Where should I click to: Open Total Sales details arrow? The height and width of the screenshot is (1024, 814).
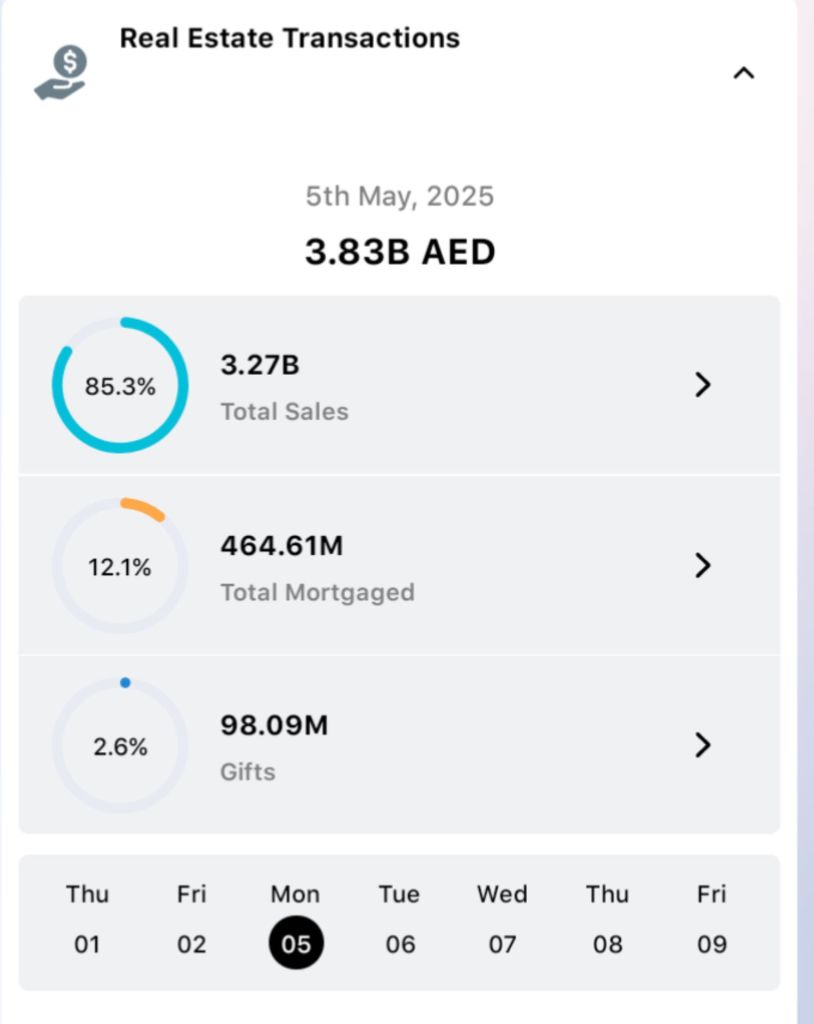(703, 385)
